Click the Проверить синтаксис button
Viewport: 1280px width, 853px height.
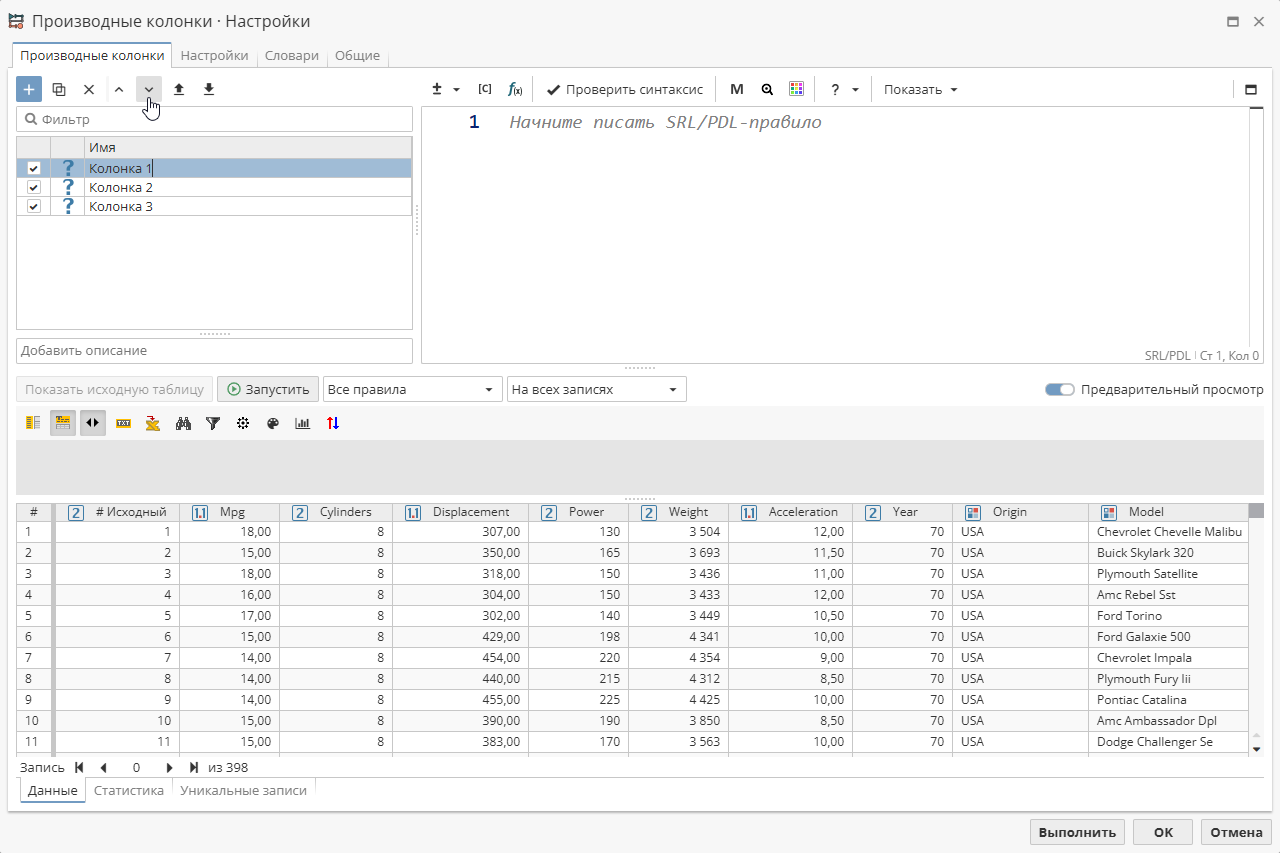point(625,89)
